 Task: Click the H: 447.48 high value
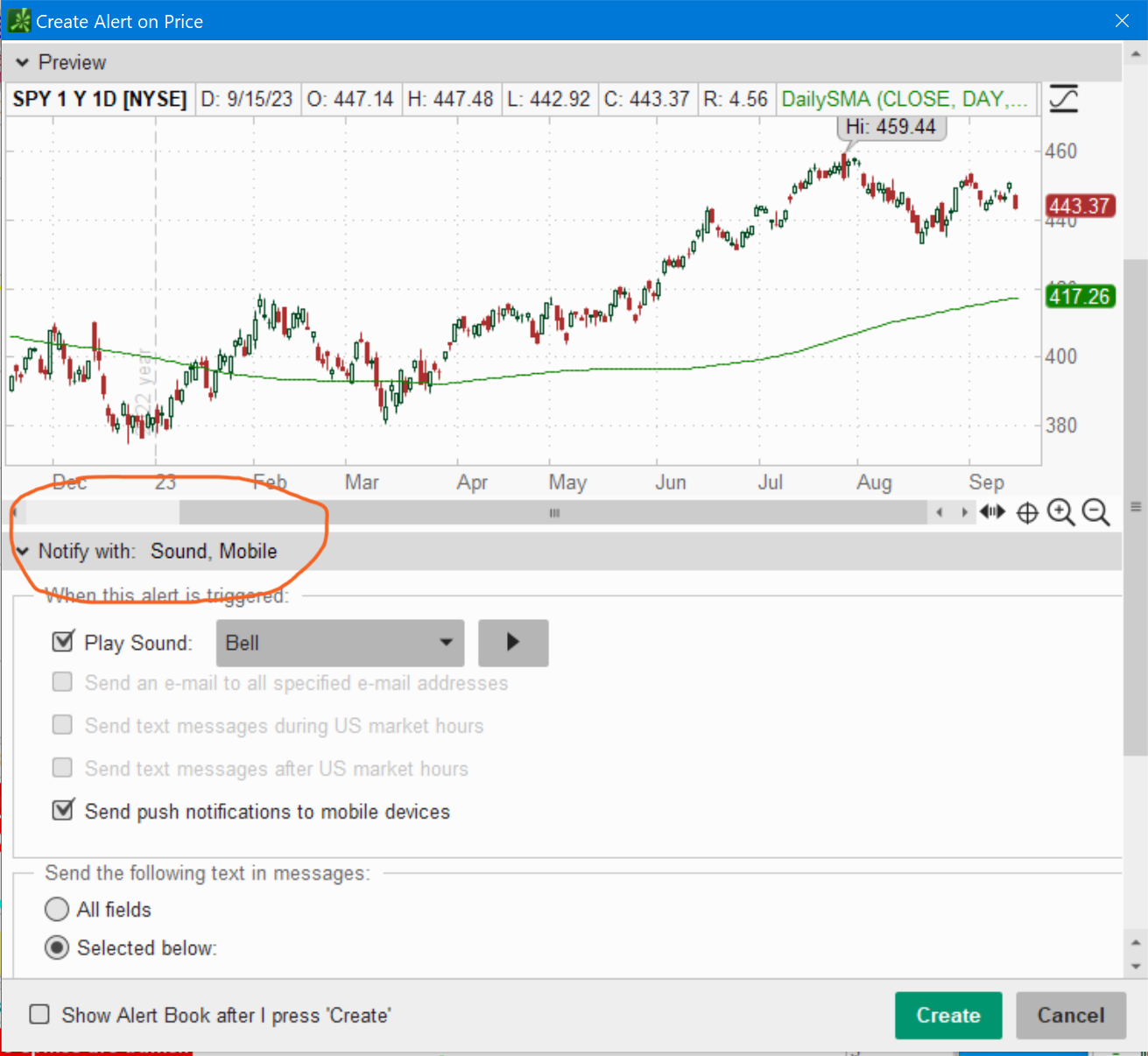point(451,99)
